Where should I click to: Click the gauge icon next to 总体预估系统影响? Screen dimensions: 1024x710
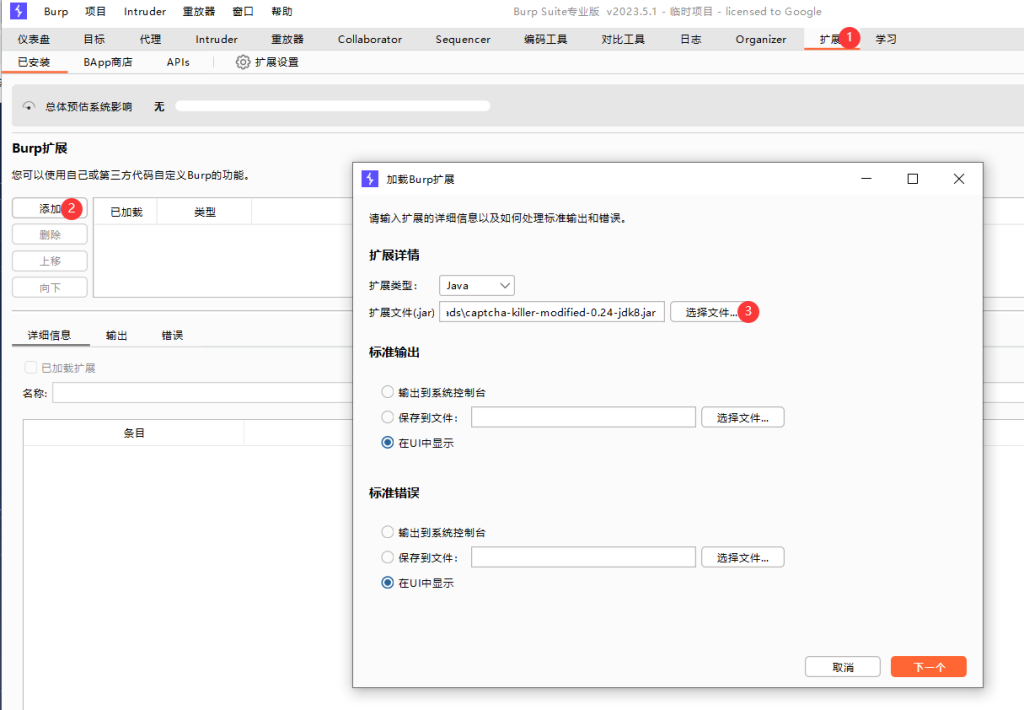(x=29, y=106)
